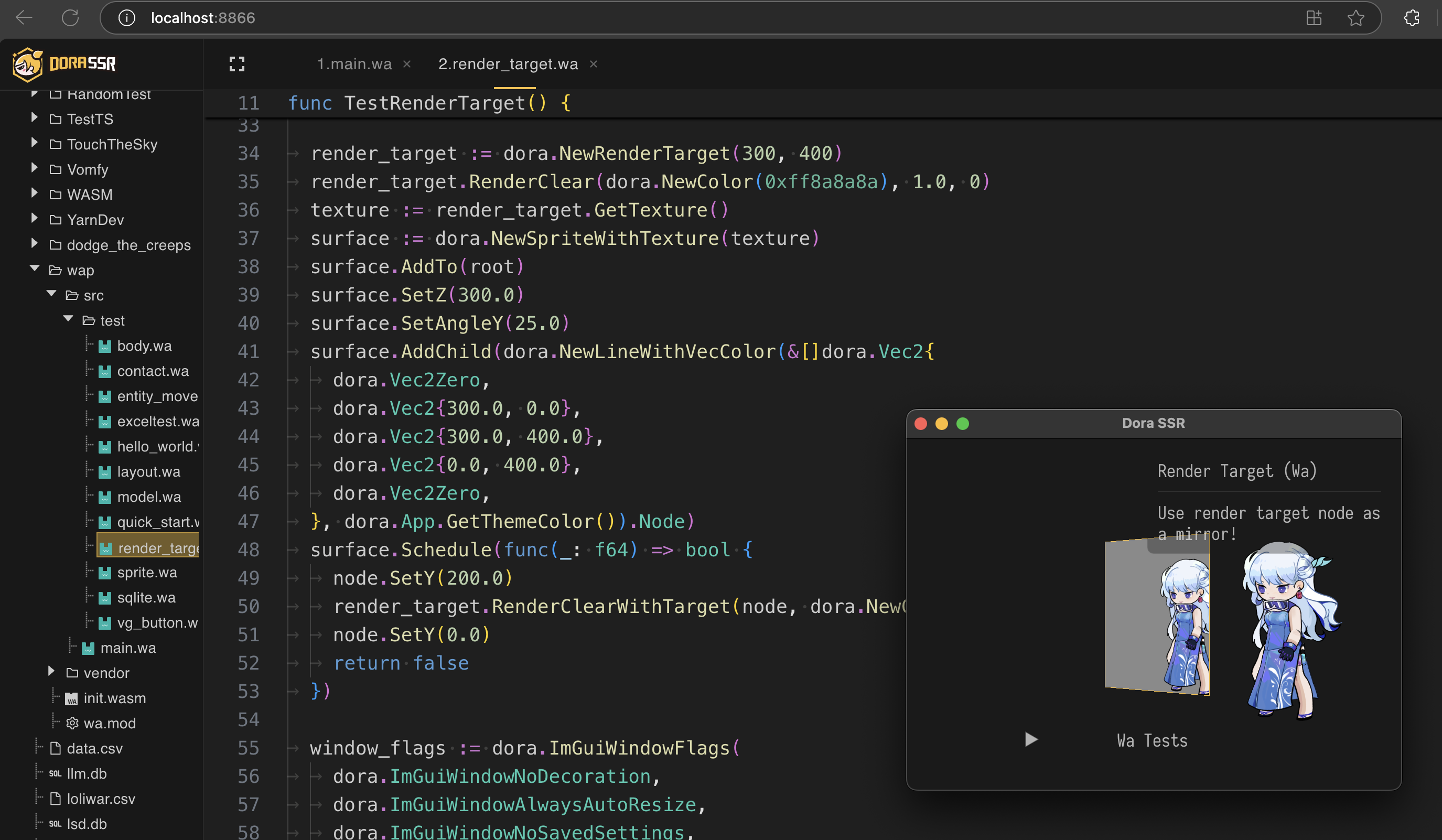Close the 2.render_target.wa tab

coord(594,64)
